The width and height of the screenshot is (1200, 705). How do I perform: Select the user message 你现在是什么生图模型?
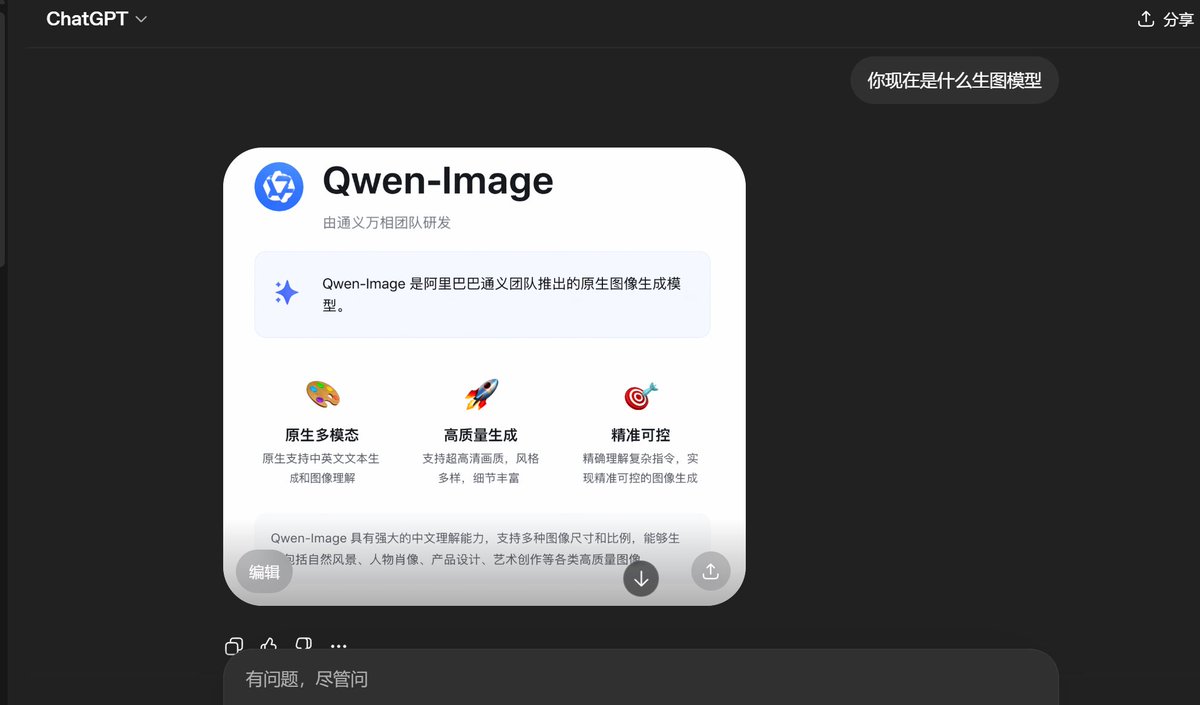pos(954,80)
